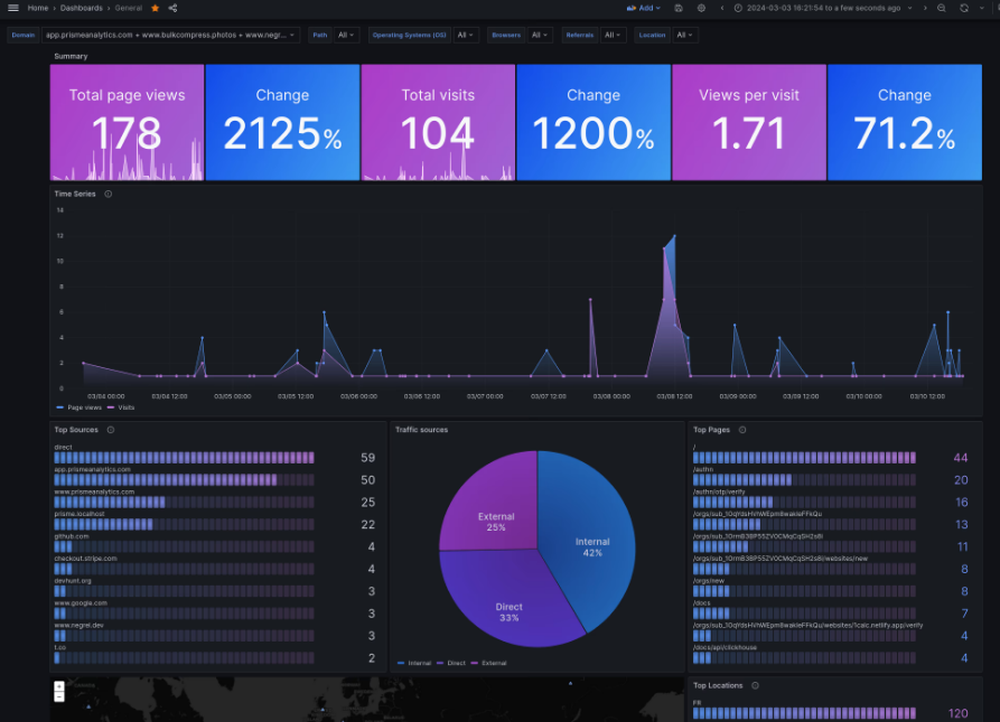Click the map zoom out minus button
This screenshot has height=722, width=1000.
(59, 697)
